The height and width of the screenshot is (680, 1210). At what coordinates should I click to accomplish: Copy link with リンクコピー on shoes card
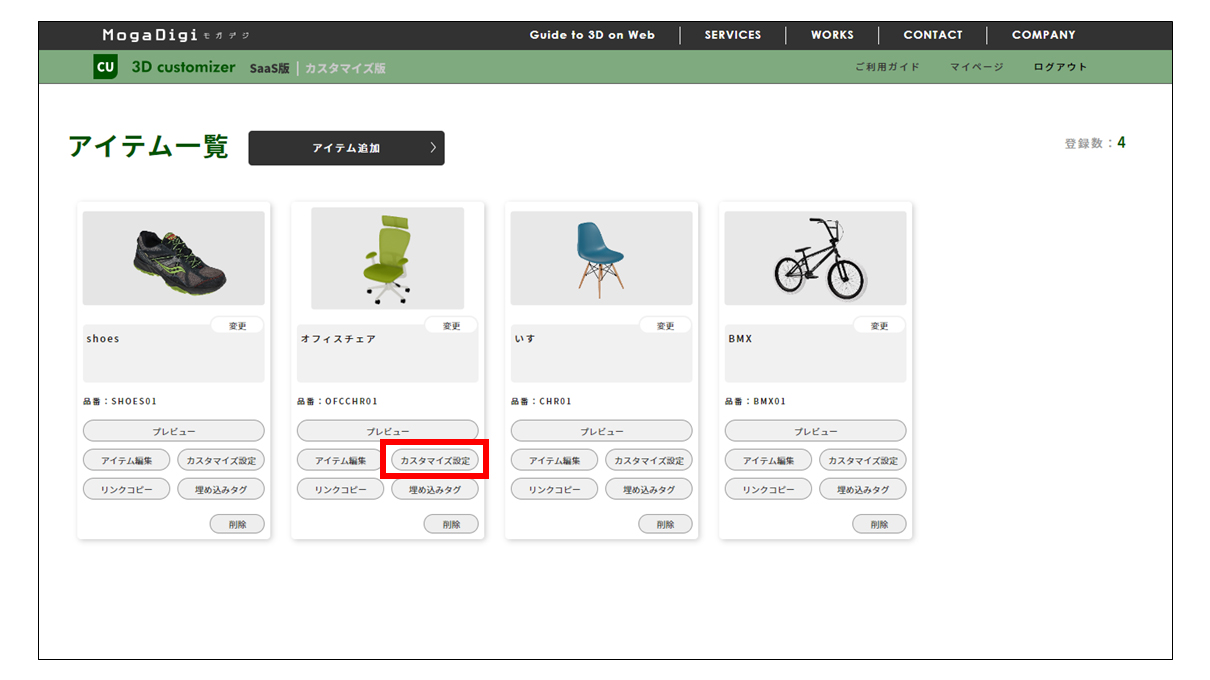click(126, 490)
